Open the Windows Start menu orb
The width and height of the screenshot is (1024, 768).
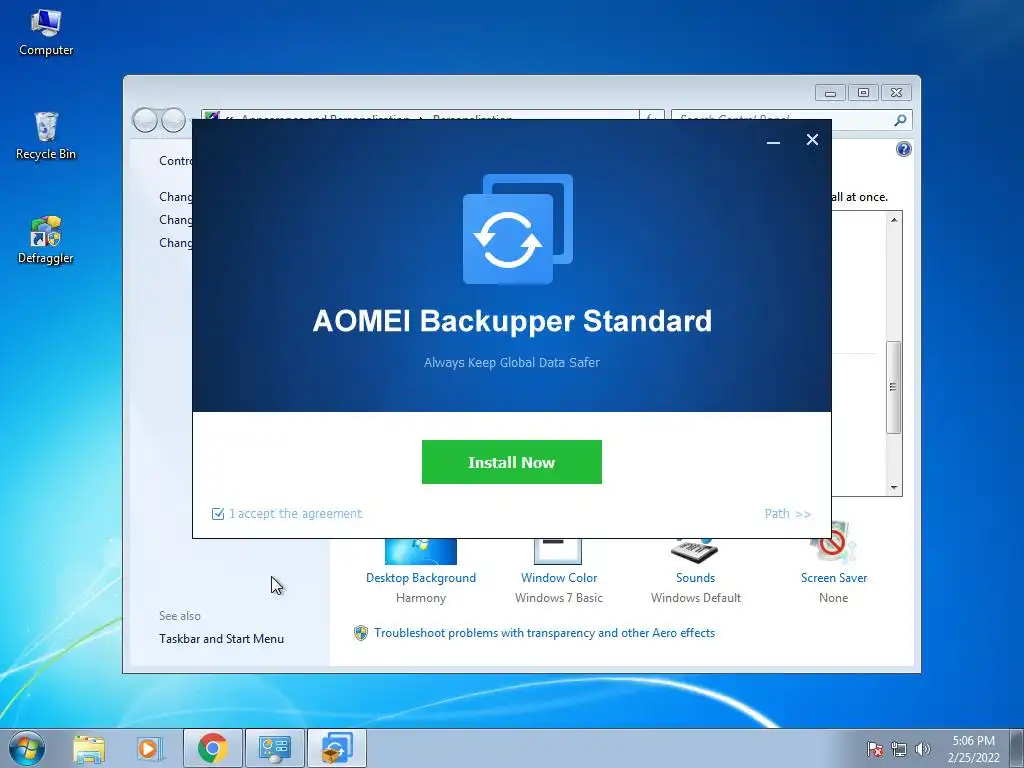pos(27,748)
